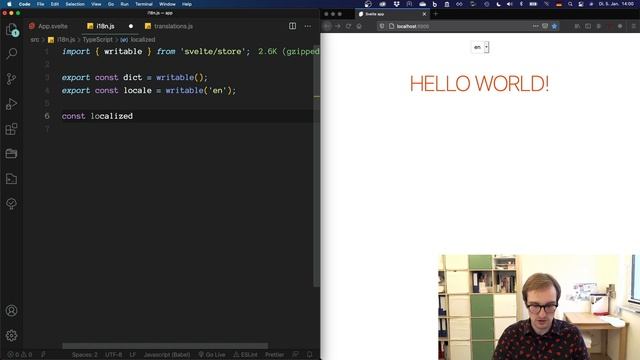Viewport: 640px width, 360px height.
Task: Click the browser back button
Action: pos(327,26)
